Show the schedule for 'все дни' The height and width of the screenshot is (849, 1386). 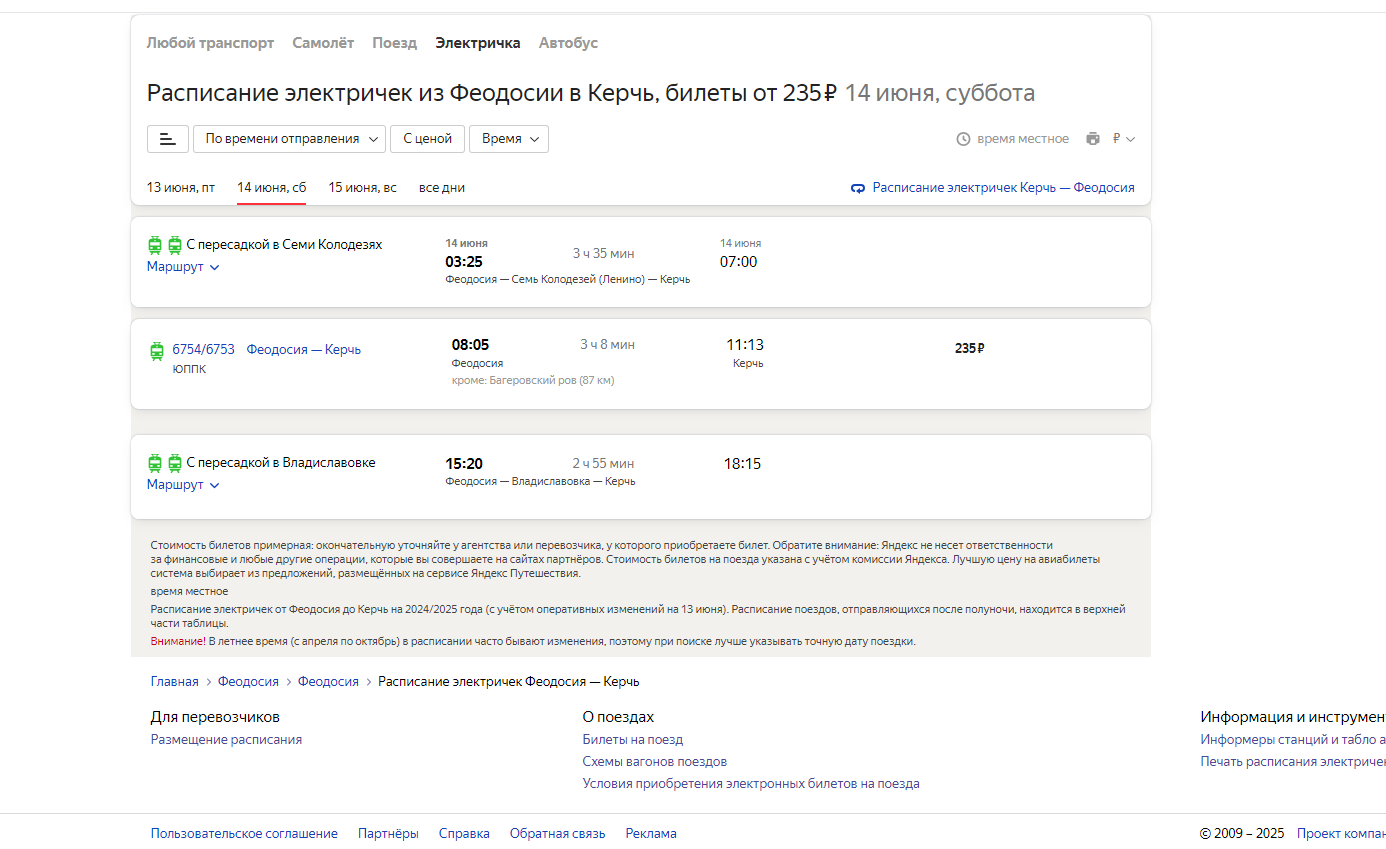[442, 188]
